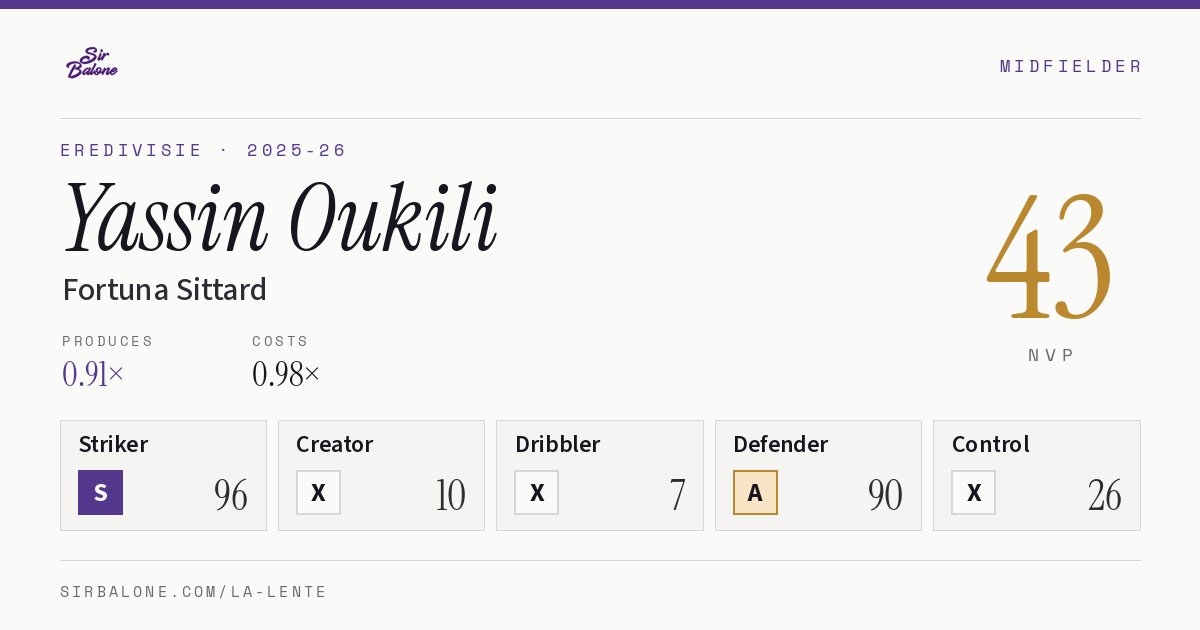Click the Striker score 96
This screenshot has width=1200, height=630.
pos(230,494)
